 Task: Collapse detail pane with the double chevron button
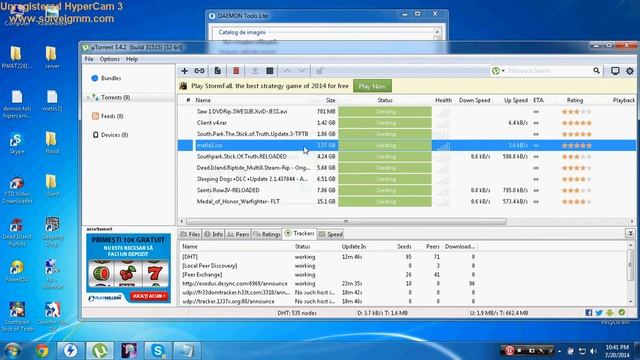click(631, 233)
